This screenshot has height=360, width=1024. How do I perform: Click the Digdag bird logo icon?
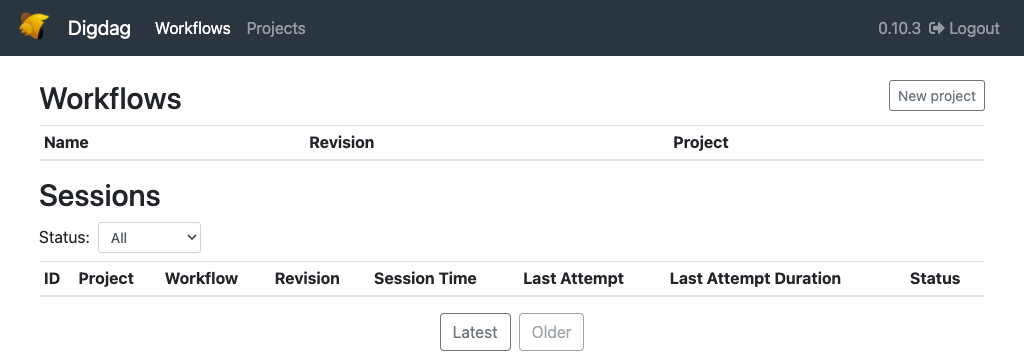pos(35,27)
